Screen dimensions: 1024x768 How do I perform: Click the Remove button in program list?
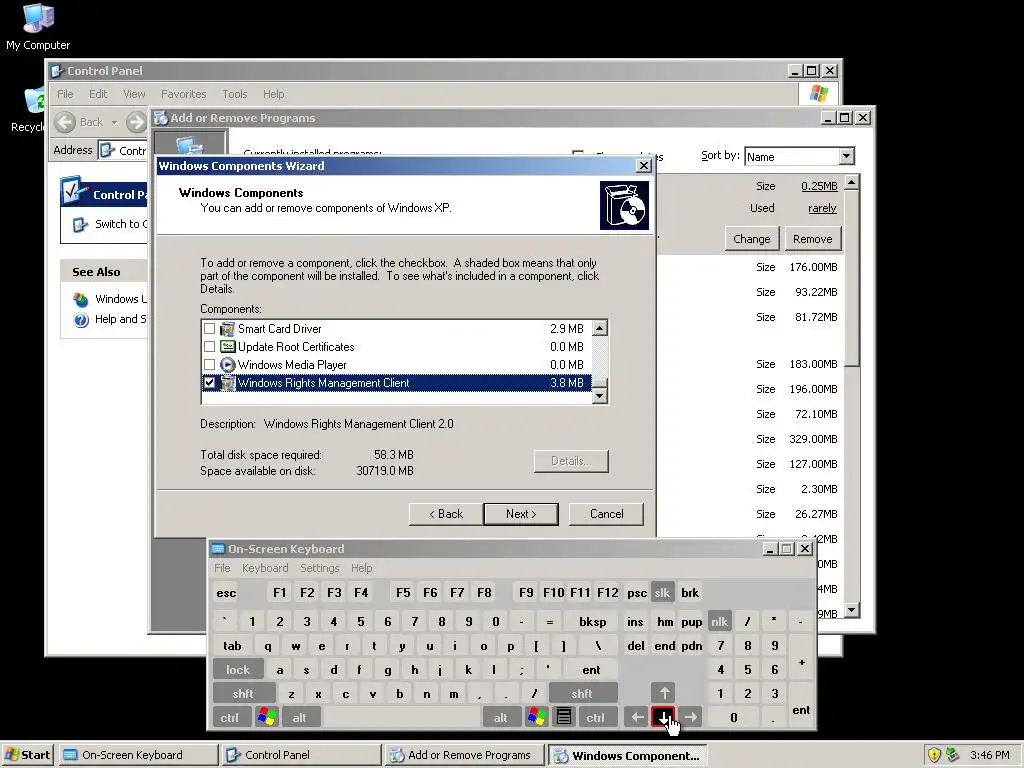point(812,239)
